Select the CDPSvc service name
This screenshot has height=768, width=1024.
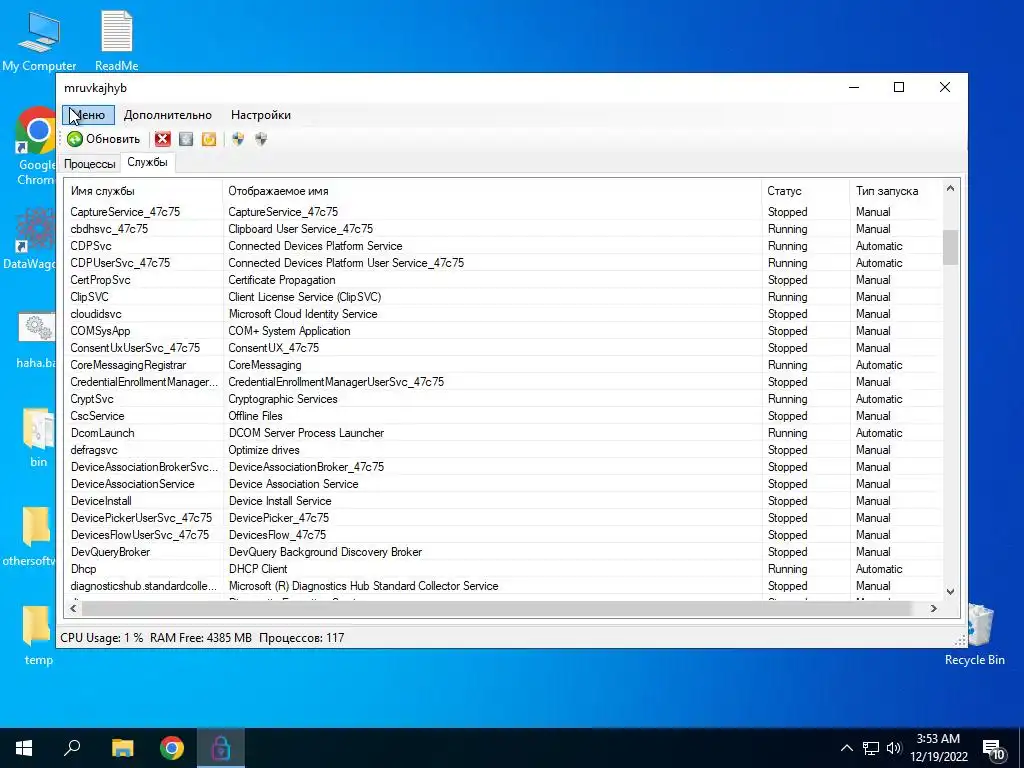pyautogui.click(x=91, y=246)
